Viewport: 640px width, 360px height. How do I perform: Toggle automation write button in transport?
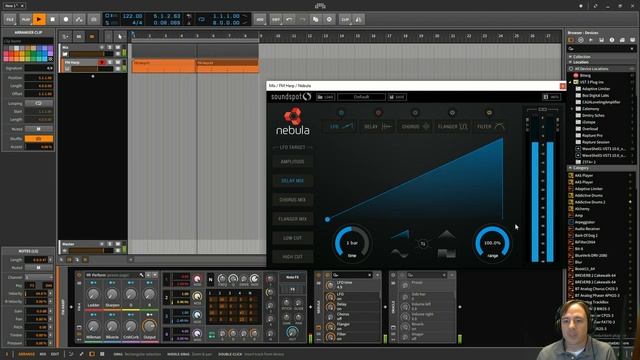(79, 19)
